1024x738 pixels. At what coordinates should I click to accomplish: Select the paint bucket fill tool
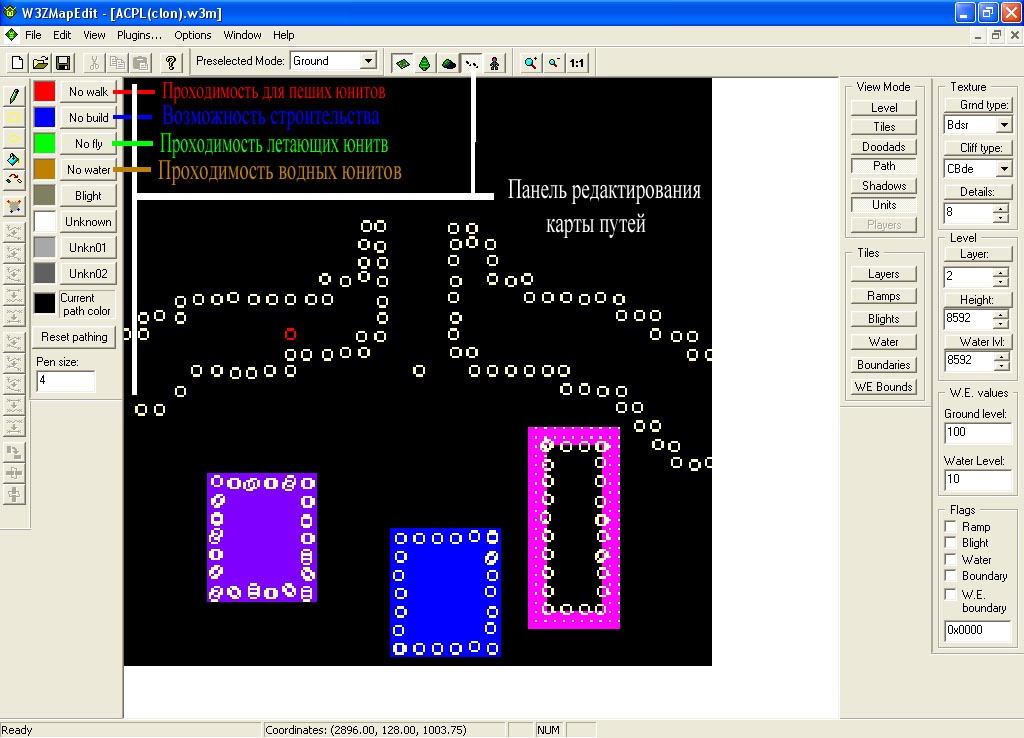pyautogui.click(x=14, y=159)
